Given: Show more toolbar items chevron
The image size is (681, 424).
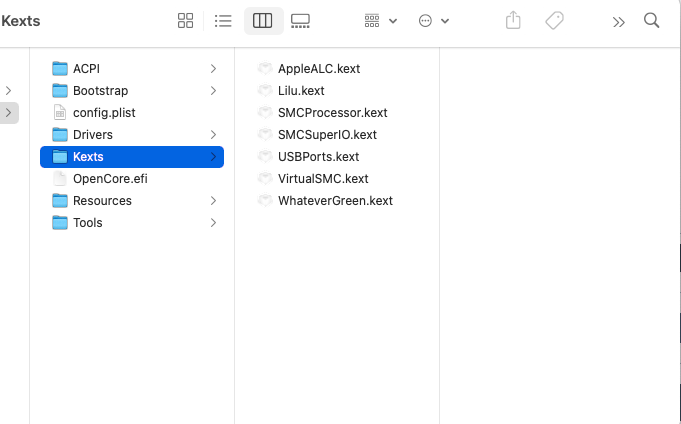Looking at the screenshot, I should tap(619, 21).
